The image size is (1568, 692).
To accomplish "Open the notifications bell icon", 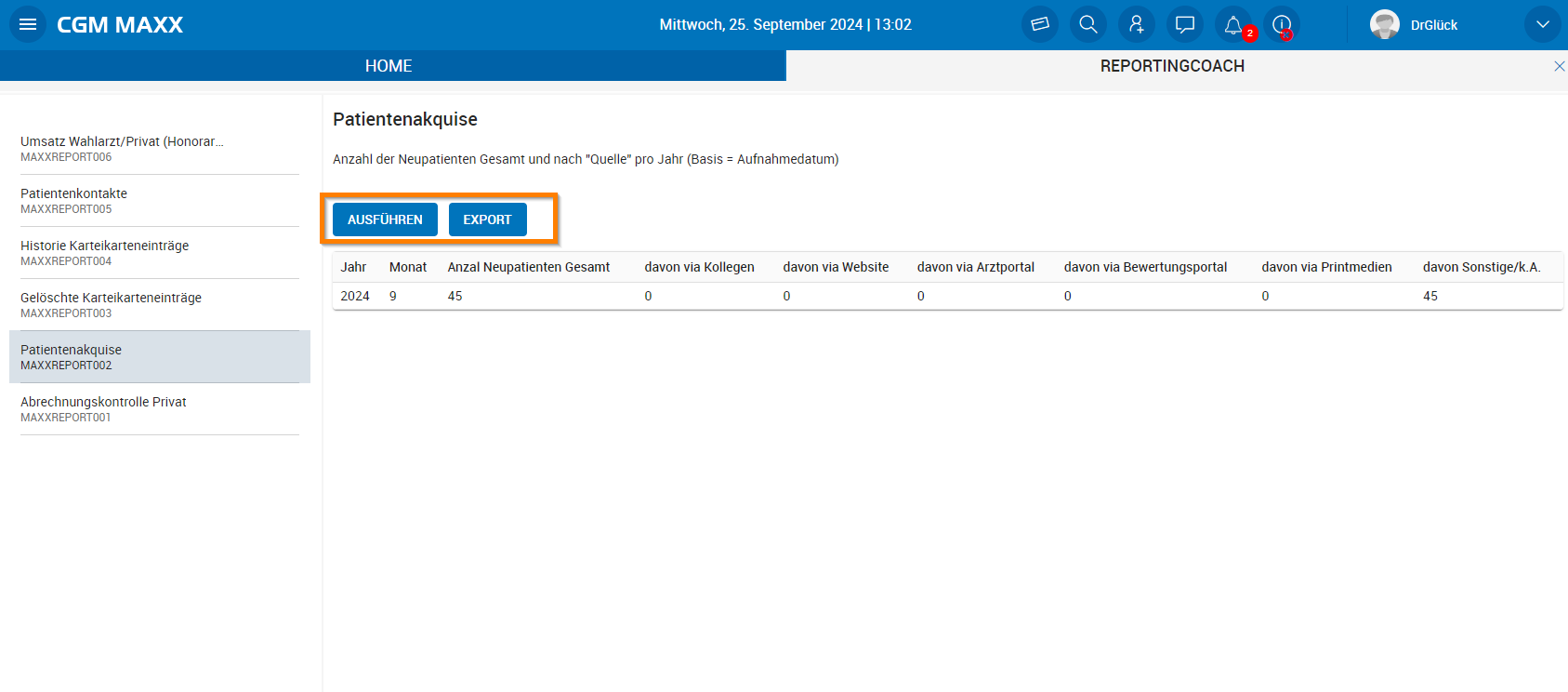I will click(1233, 24).
